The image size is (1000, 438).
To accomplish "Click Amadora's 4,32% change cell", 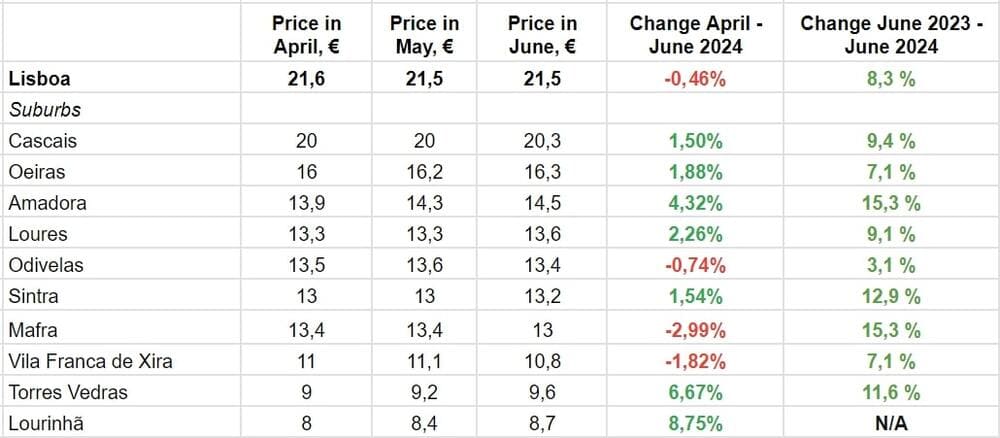I will pos(696,203).
